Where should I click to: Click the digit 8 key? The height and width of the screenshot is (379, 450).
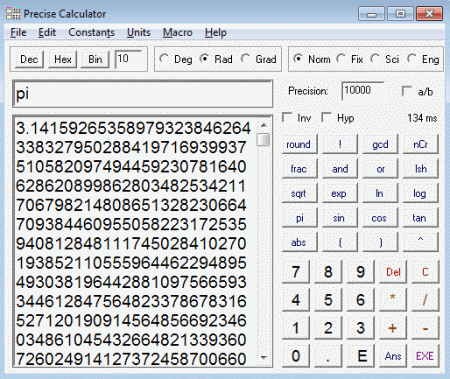tap(328, 272)
